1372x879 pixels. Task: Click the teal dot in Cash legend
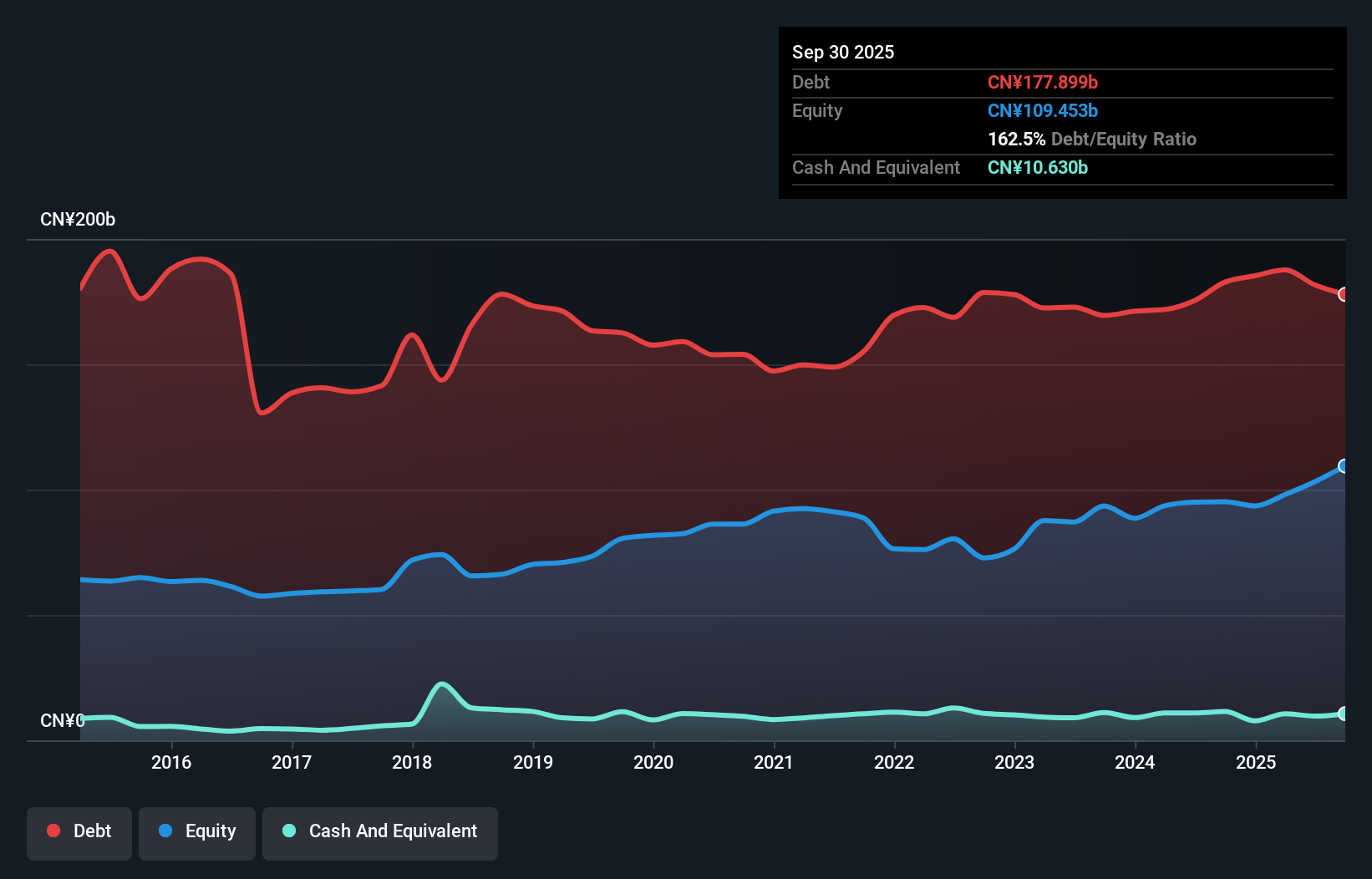click(x=289, y=831)
